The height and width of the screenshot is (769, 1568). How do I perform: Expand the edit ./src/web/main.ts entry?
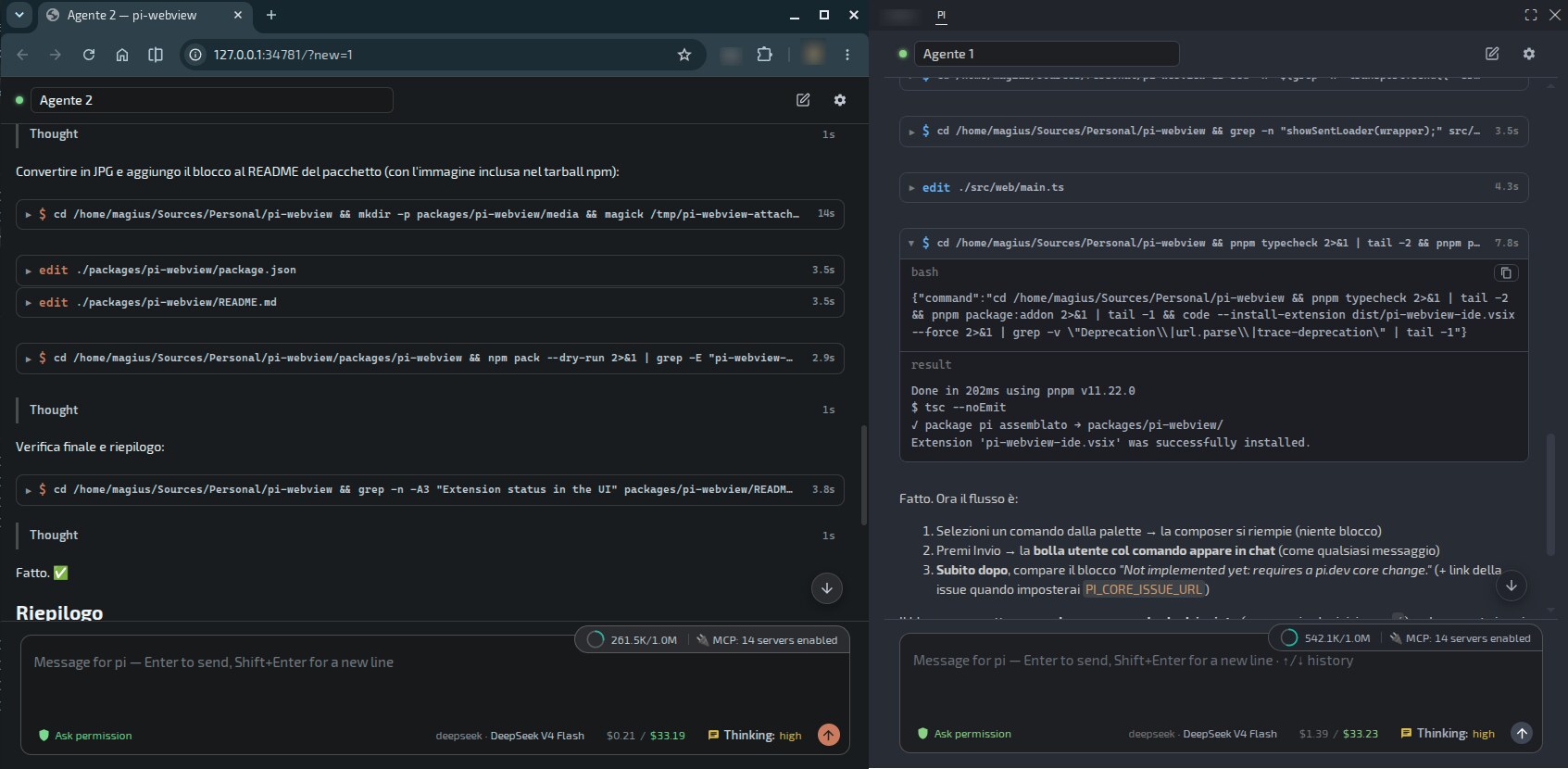(1213, 187)
